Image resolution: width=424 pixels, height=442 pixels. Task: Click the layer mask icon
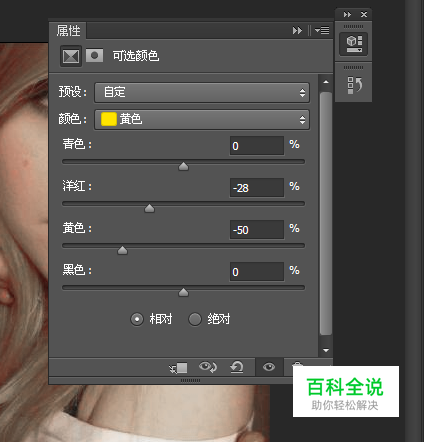(x=94, y=55)
